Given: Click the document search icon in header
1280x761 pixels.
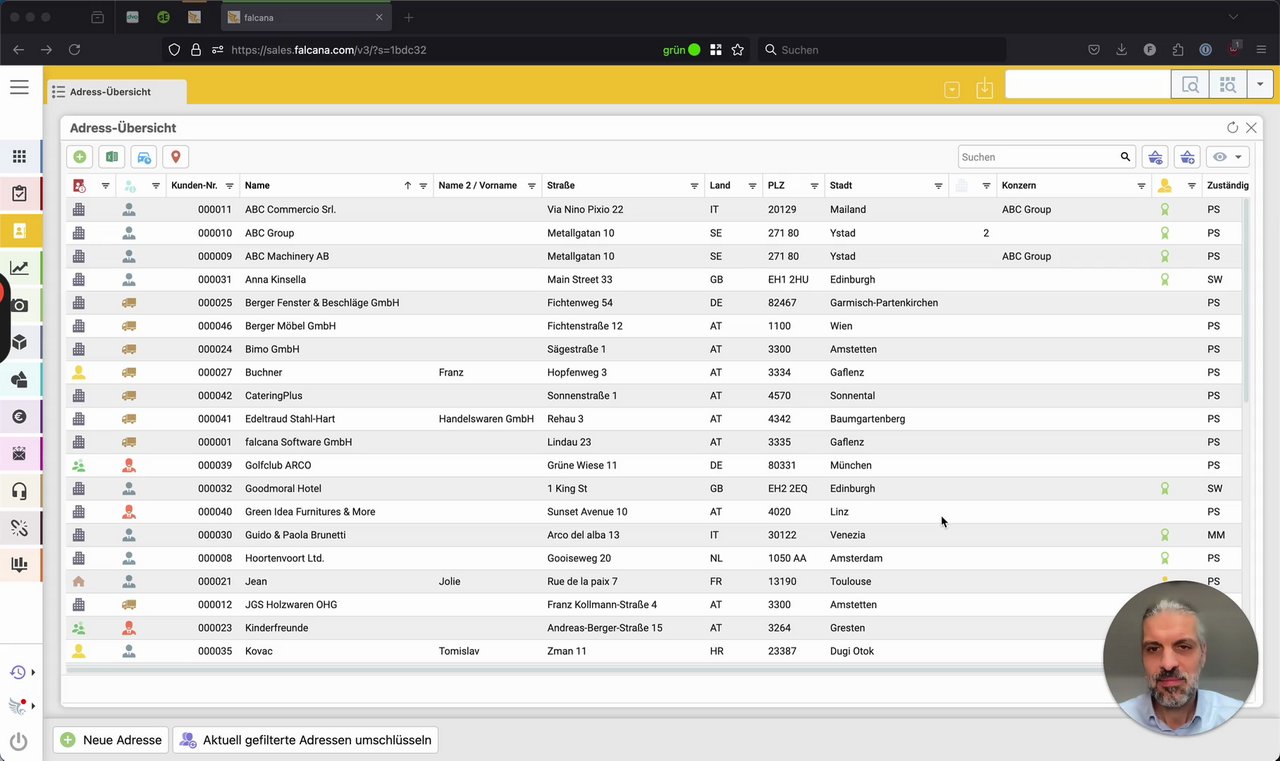Looking at the screenshot, I should coord(1190,86).
